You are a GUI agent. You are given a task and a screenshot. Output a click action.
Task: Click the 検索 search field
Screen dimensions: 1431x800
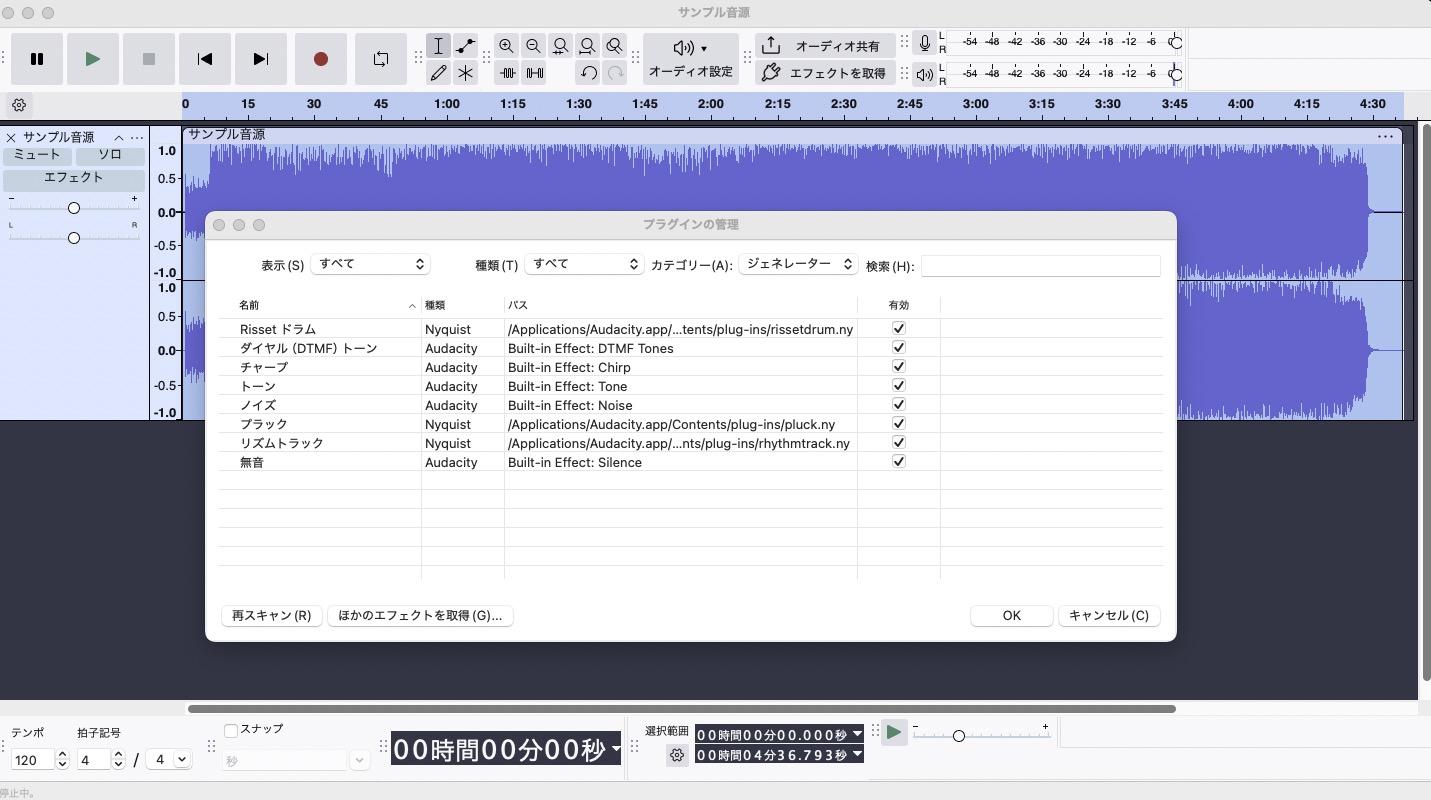pos(1040,266)
